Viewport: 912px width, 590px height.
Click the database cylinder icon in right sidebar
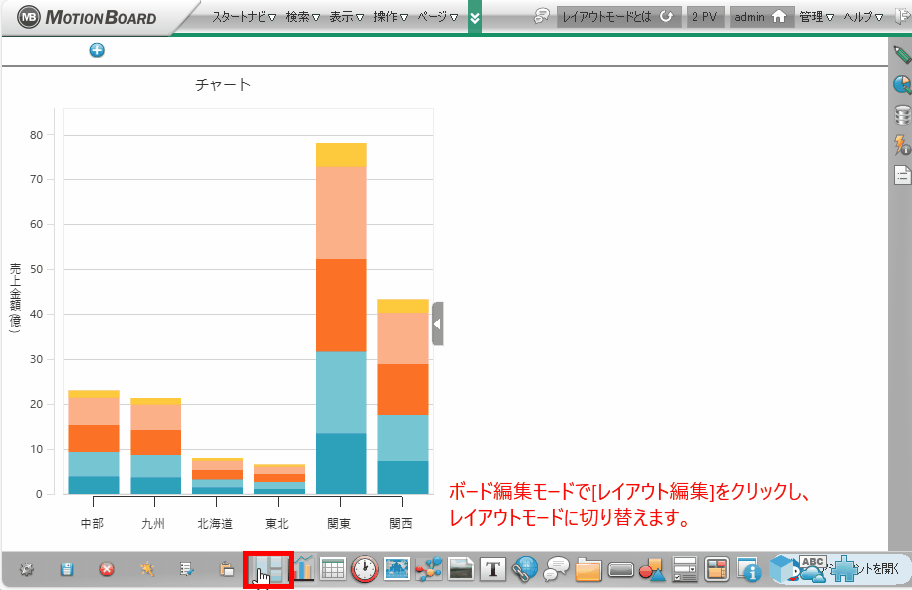[x=901, y=115]
